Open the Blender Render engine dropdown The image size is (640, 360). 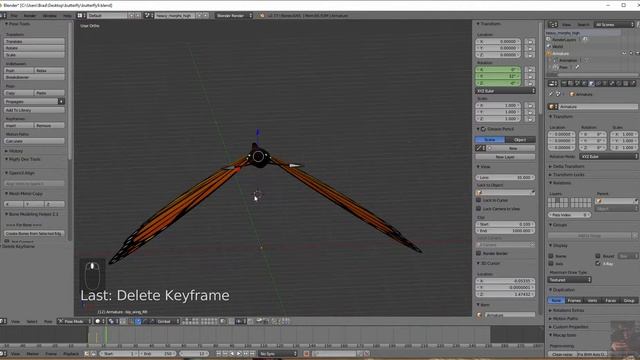233,16
